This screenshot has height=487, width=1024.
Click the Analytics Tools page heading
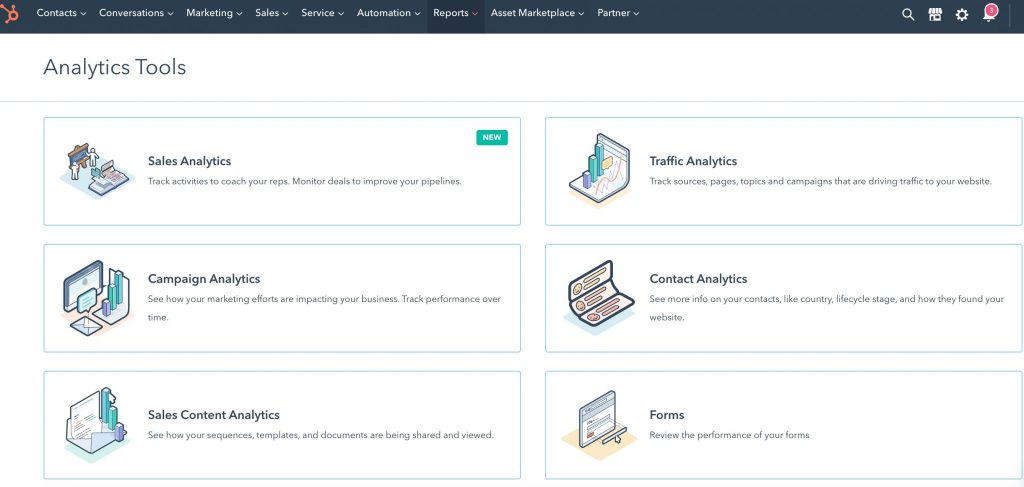pos(115,67)
